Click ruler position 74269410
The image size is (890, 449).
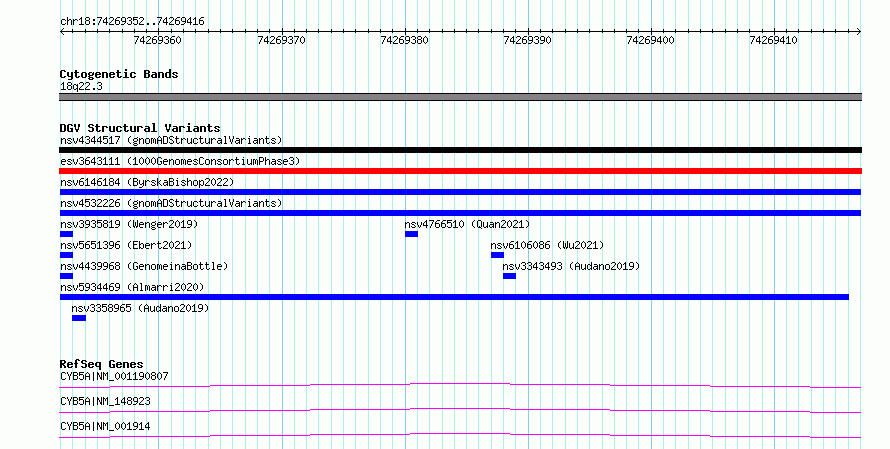[x=774, y=40]
